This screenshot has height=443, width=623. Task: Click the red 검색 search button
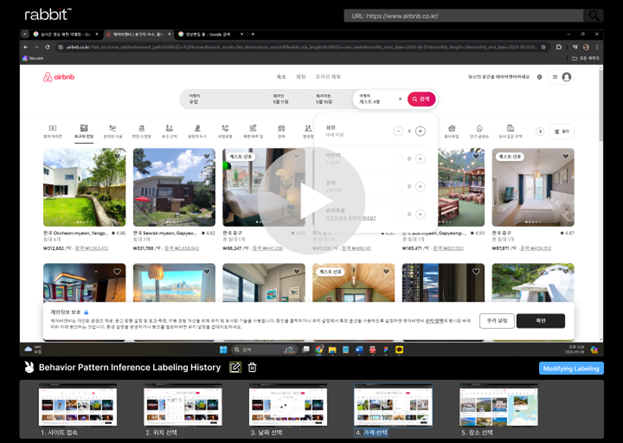(421, 99)
